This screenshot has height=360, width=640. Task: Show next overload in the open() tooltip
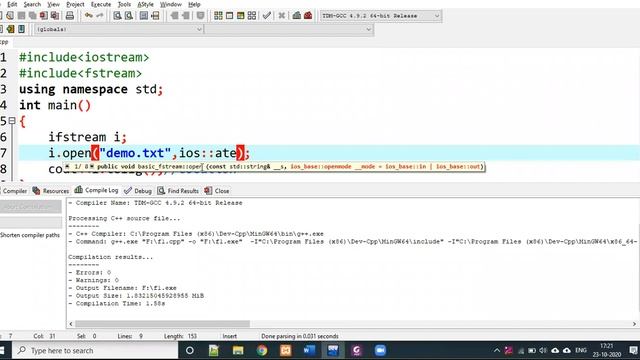click(x=92, y=167)
